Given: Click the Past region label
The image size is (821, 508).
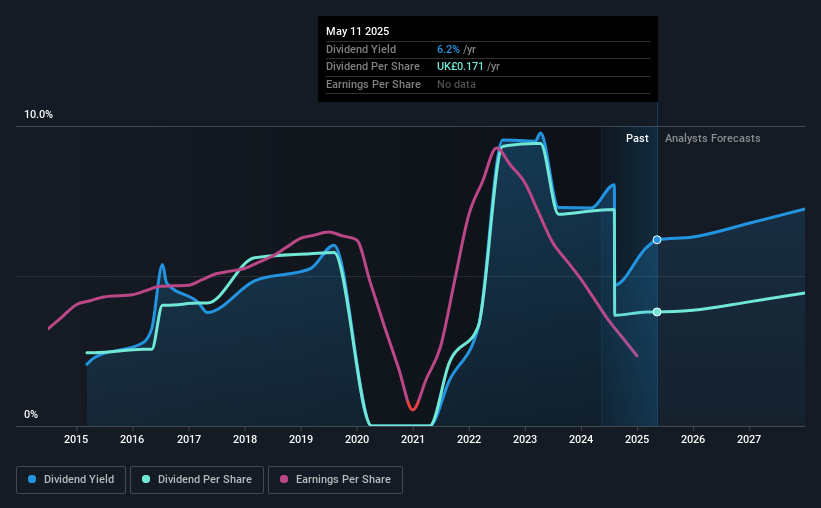Looking at the screenshot, I should (637, 138).
